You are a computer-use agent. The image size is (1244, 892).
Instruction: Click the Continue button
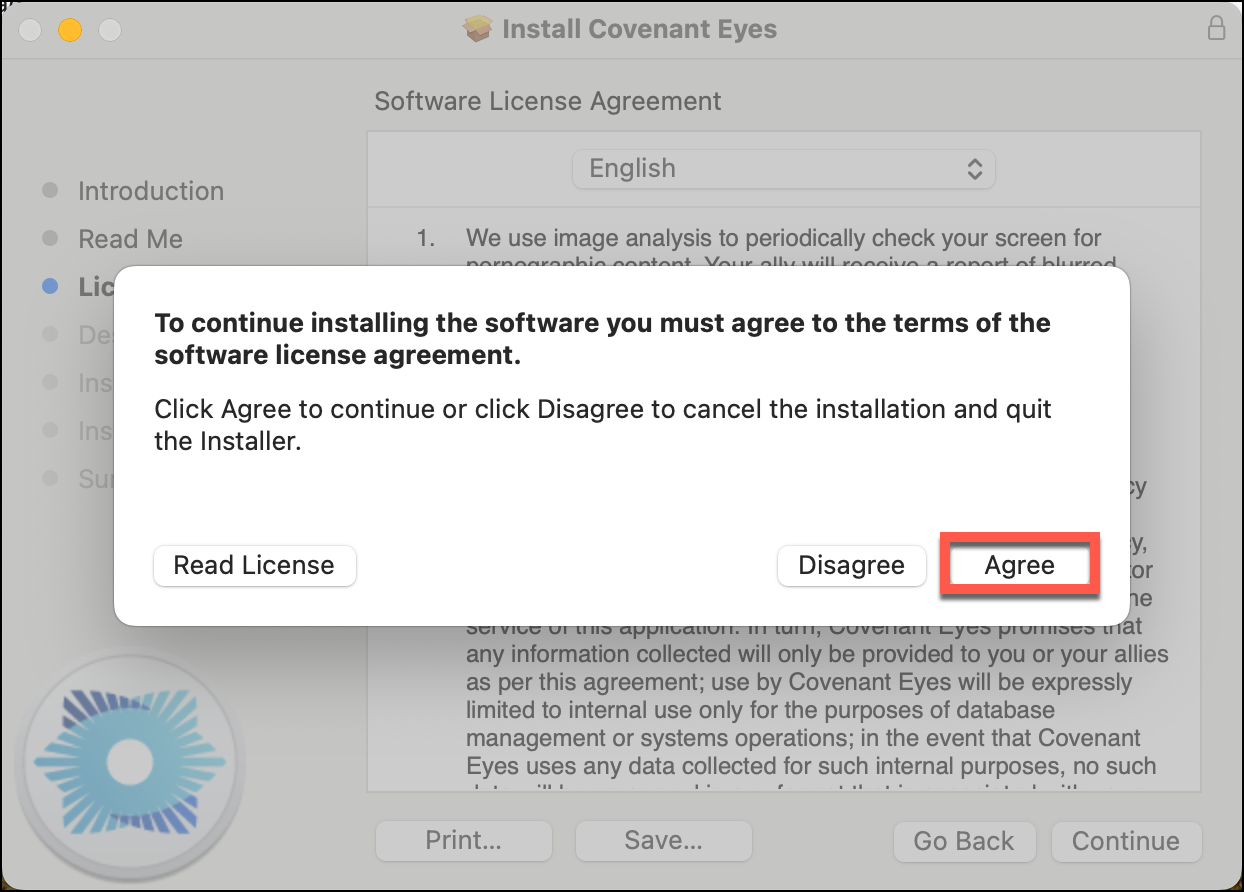click(1125, 841)
